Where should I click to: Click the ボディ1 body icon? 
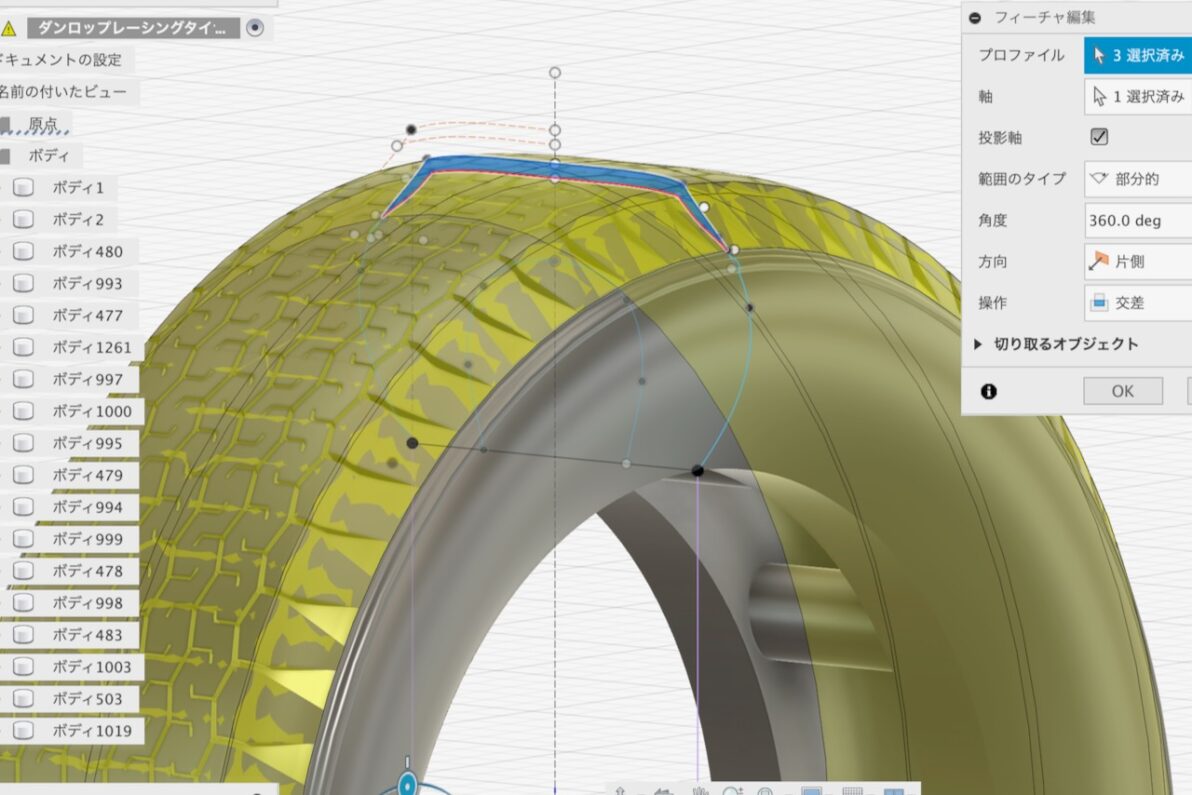tap(25, 187)
